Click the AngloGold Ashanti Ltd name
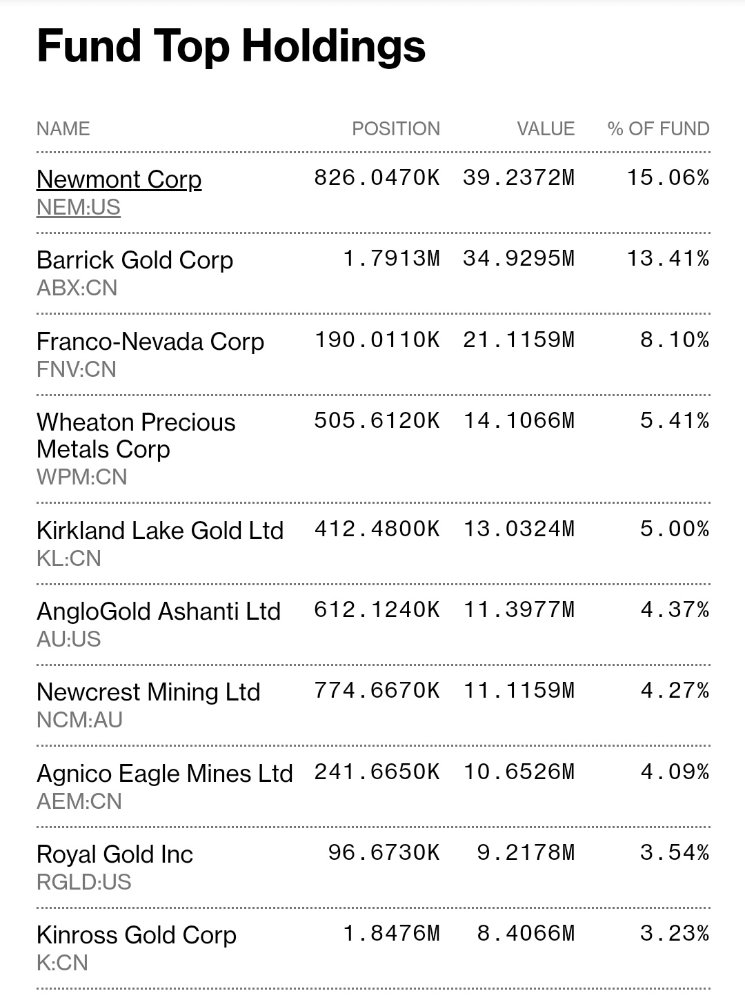Image resolution: width=745 pixels, height=1000 pixels. [x=158, y=612]
